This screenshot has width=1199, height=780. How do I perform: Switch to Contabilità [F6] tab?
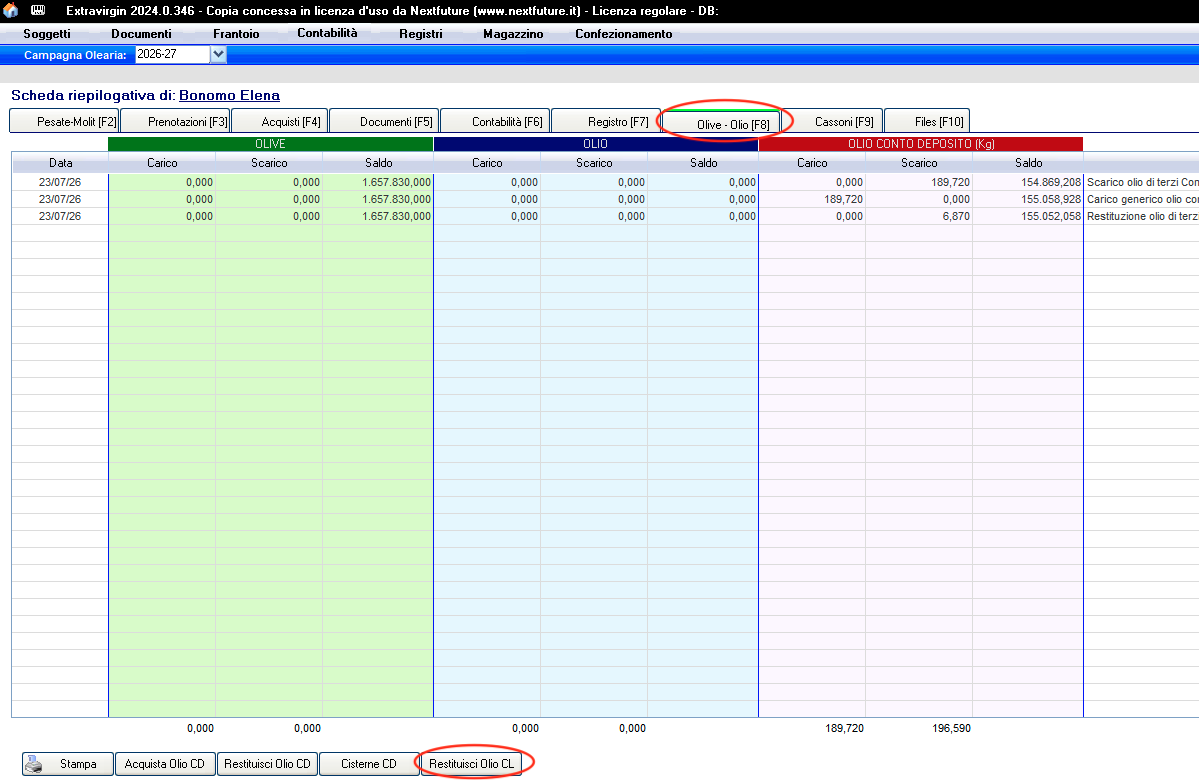coord(496,121)
